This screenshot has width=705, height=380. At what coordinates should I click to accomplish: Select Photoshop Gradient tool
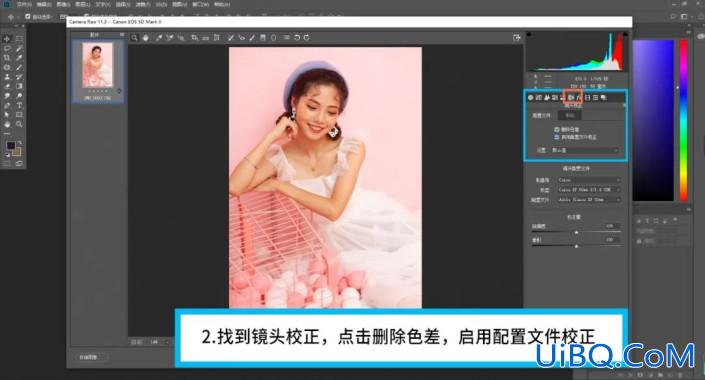[19, 86]
